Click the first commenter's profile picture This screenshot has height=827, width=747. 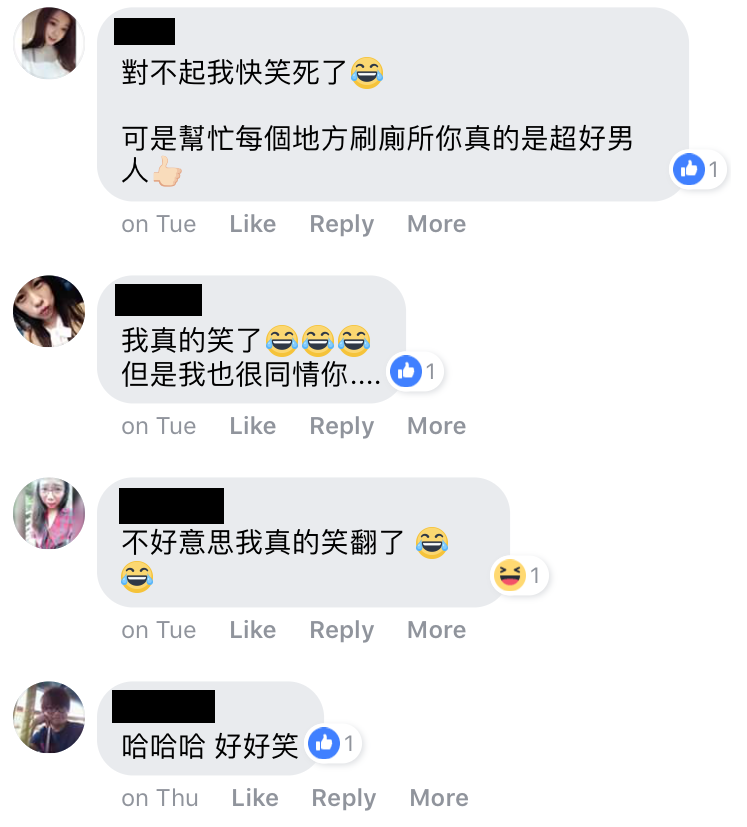49,43
